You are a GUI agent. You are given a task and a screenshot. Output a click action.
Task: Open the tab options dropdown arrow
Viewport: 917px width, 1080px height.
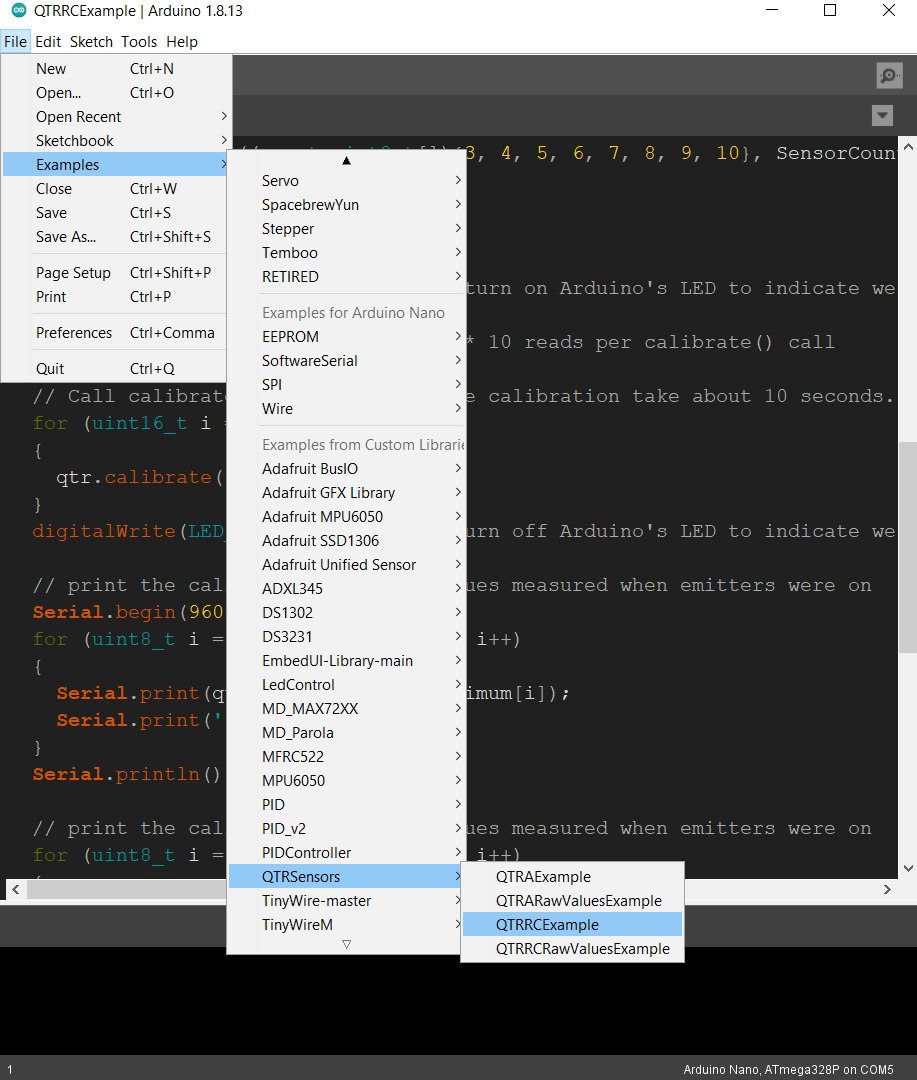882,115
